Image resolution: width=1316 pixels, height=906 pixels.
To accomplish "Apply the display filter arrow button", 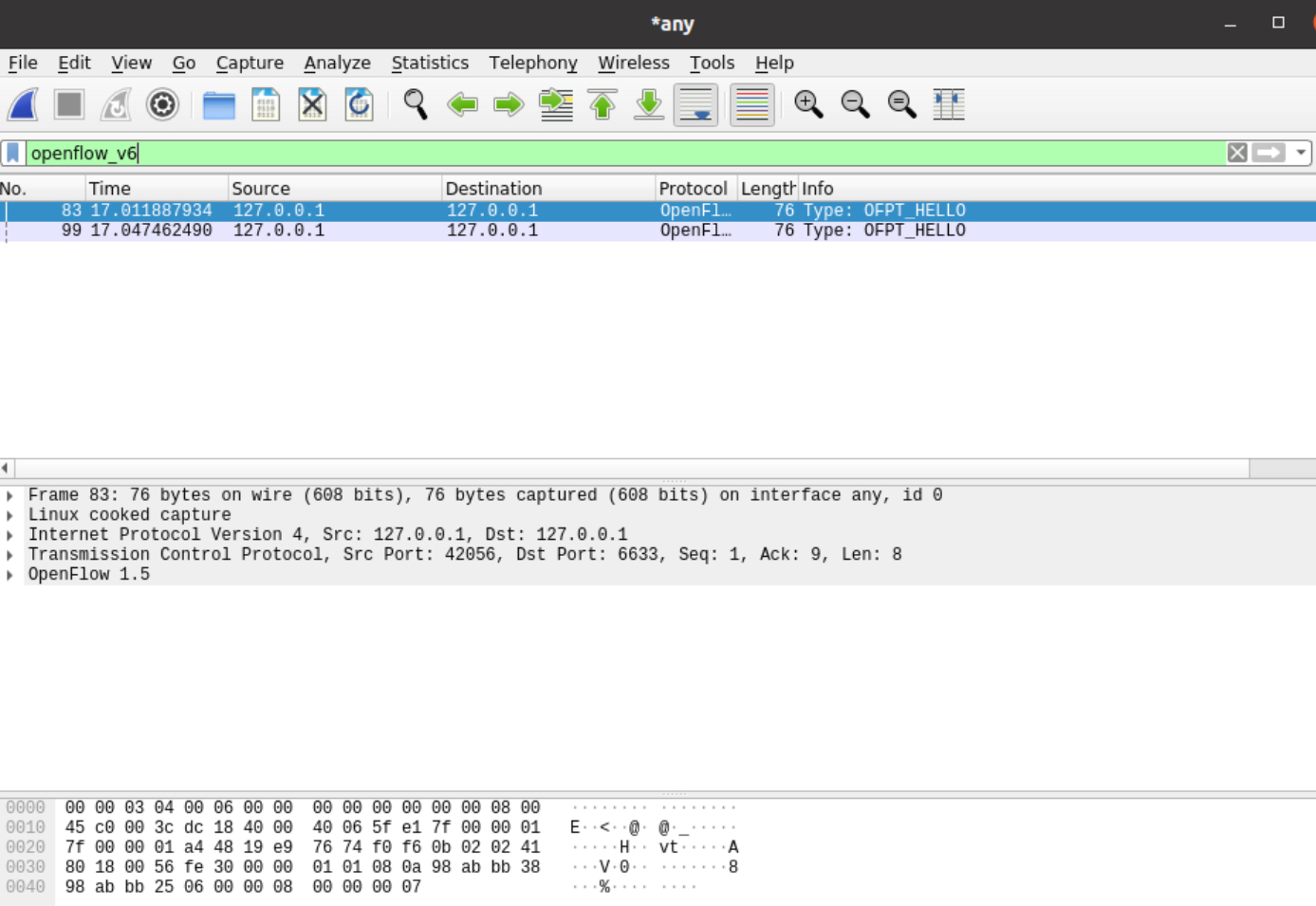I will pos(1269,153).
